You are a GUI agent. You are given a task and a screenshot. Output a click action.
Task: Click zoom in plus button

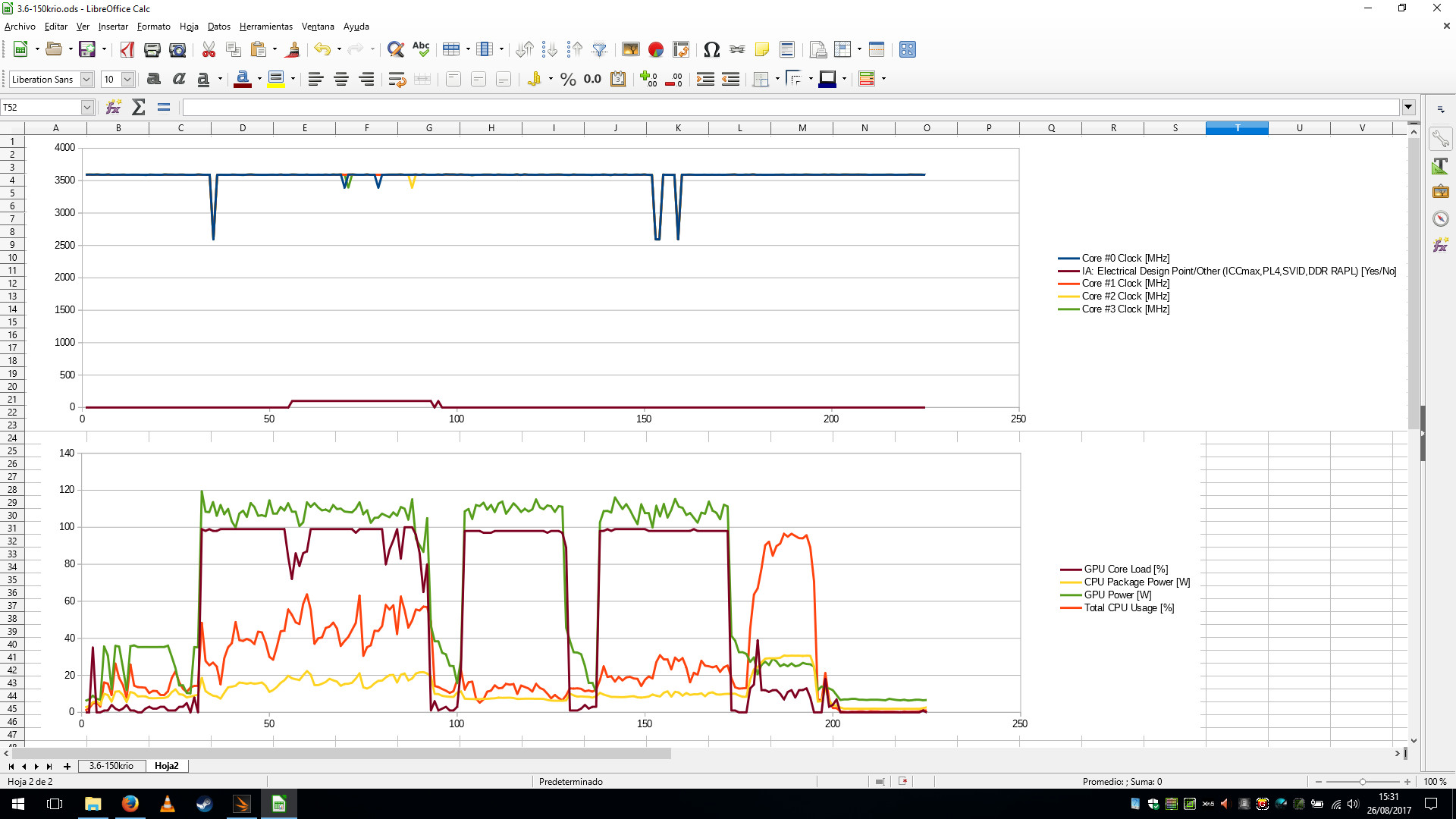(x=1407, y=781)
